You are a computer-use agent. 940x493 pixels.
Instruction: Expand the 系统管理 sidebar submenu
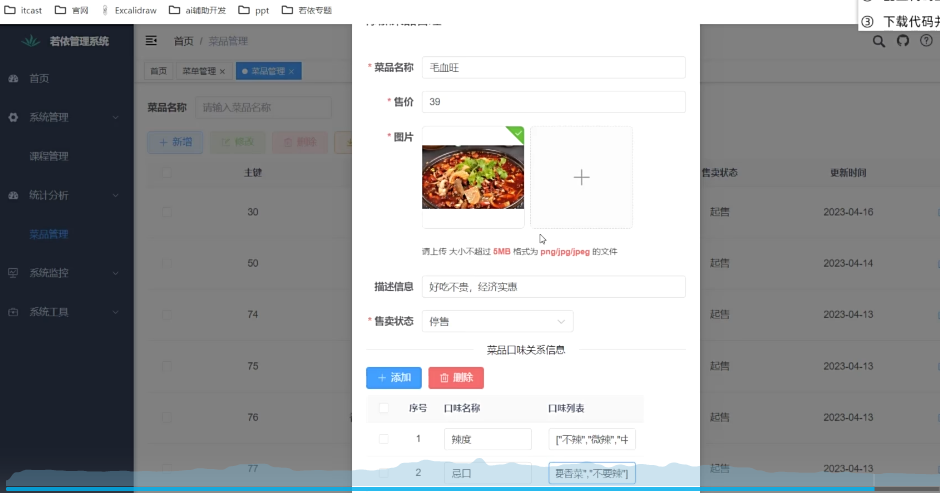[116, 118]
